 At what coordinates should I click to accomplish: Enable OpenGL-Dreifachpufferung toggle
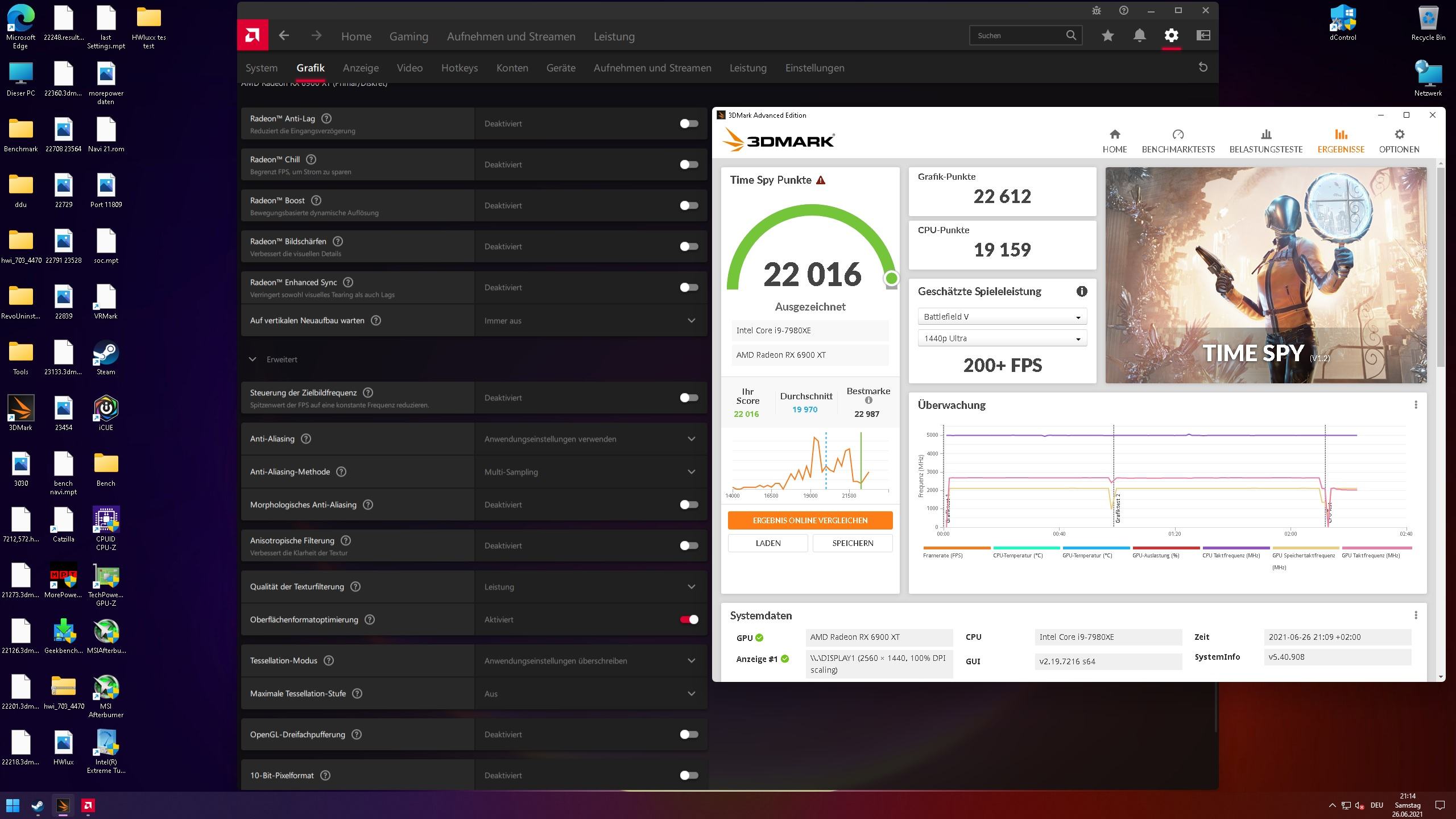tap(689, 734)
